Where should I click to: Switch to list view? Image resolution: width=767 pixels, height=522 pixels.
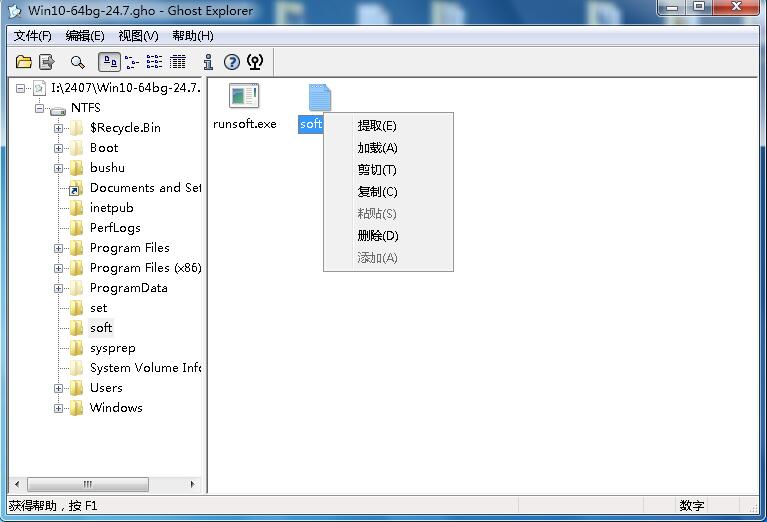pyautogui.click(x=154, y=62)
